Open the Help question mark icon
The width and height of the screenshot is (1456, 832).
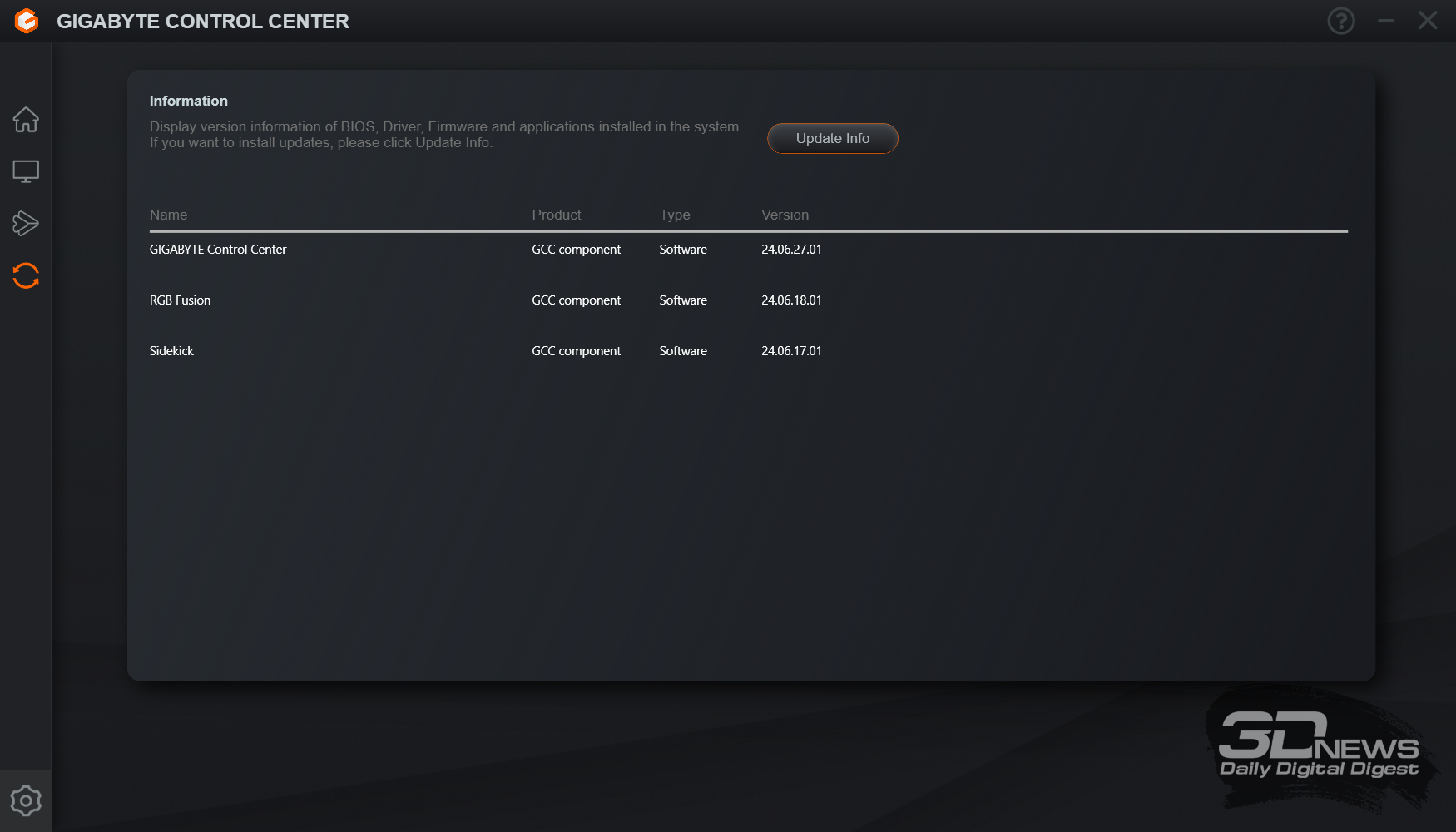tap(1341, 21)
